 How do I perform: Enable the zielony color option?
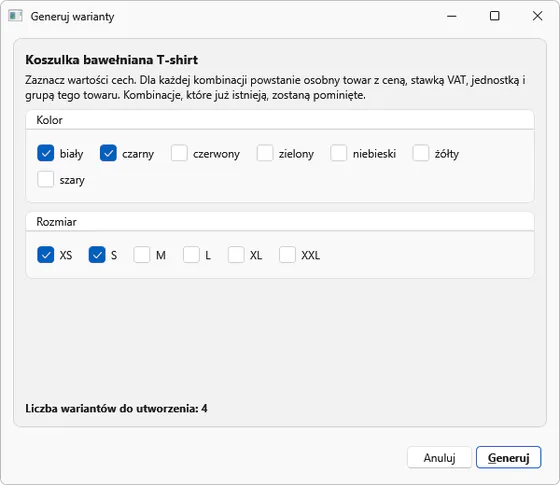point(265,153)
